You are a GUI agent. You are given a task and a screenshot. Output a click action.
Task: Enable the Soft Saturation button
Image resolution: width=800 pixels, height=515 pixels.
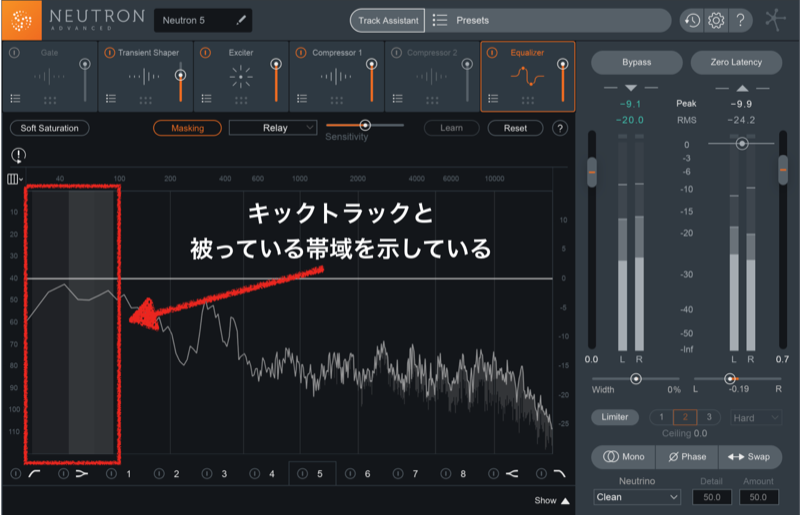[x=49, y=128]
